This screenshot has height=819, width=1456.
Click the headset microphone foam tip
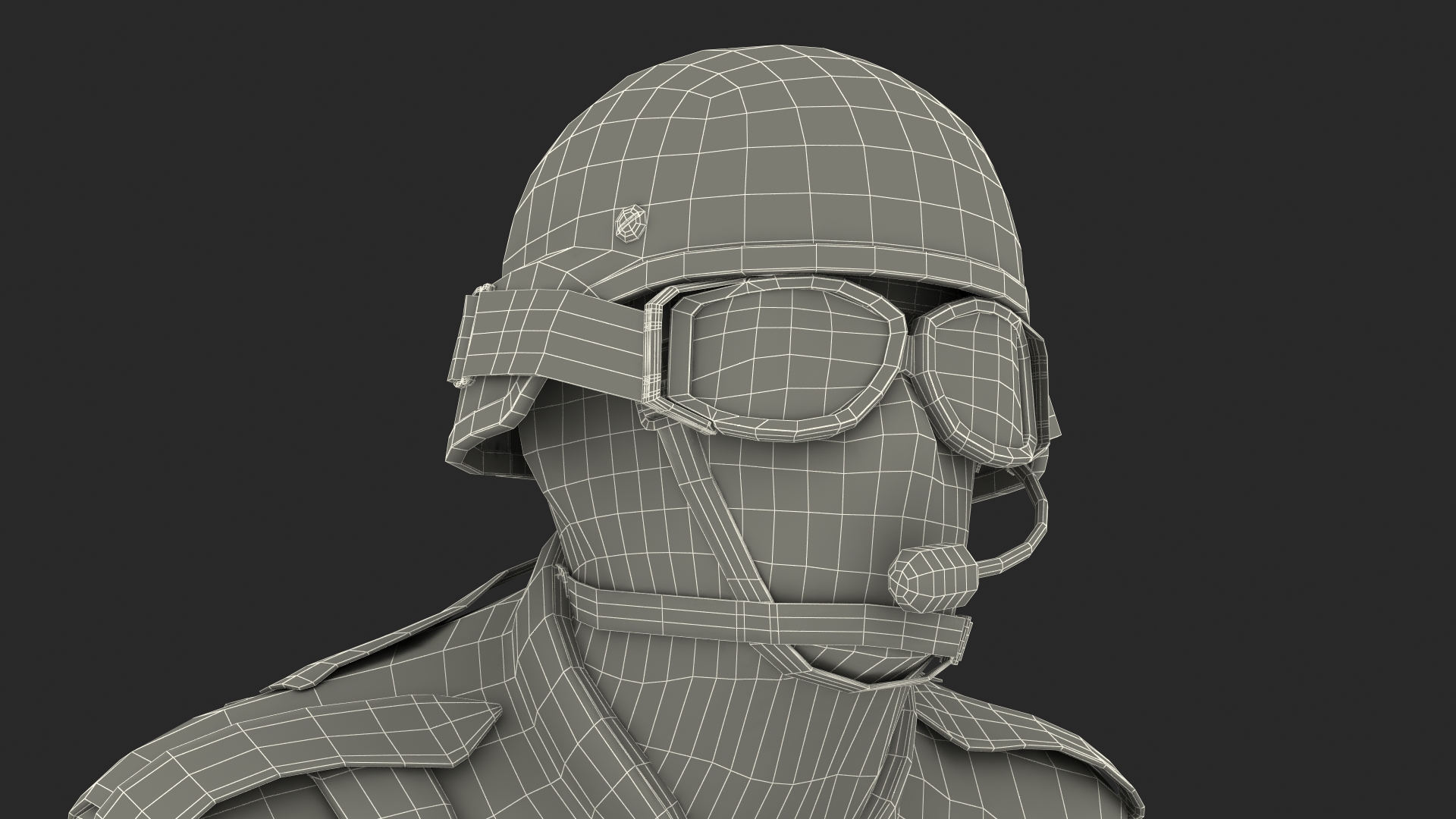click(933, 577)
